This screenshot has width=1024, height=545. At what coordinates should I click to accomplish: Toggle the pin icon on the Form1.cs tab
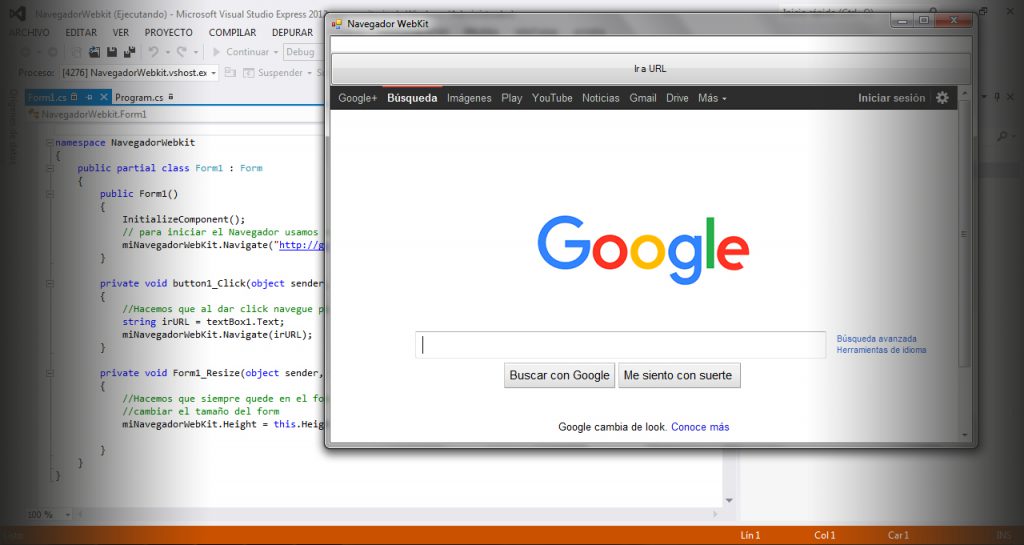click(89, 97)
